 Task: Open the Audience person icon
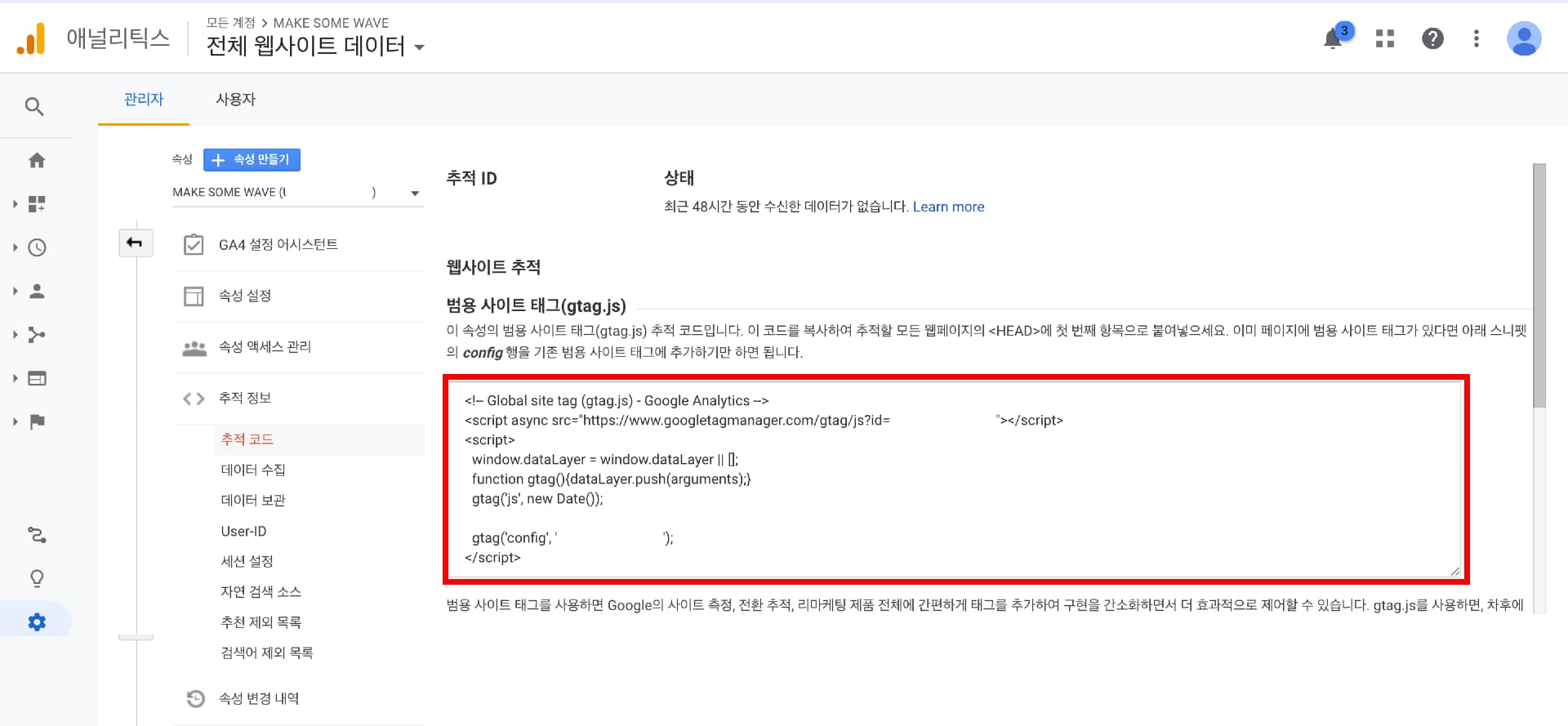tap(37, 291)
